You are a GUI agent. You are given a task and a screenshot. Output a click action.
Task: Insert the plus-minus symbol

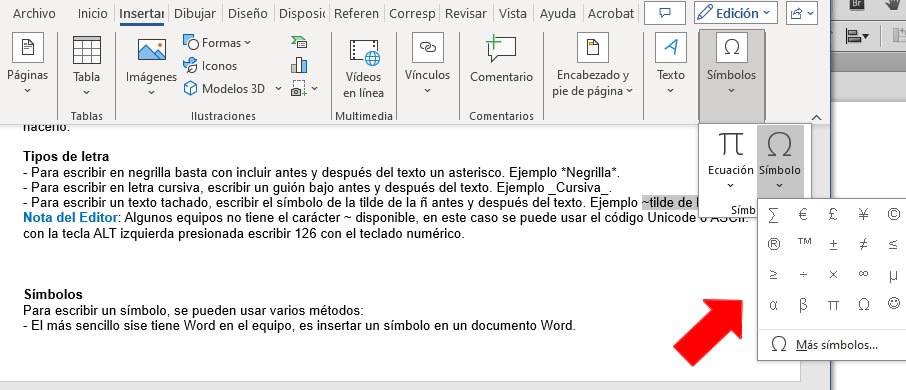click(833, 244)
